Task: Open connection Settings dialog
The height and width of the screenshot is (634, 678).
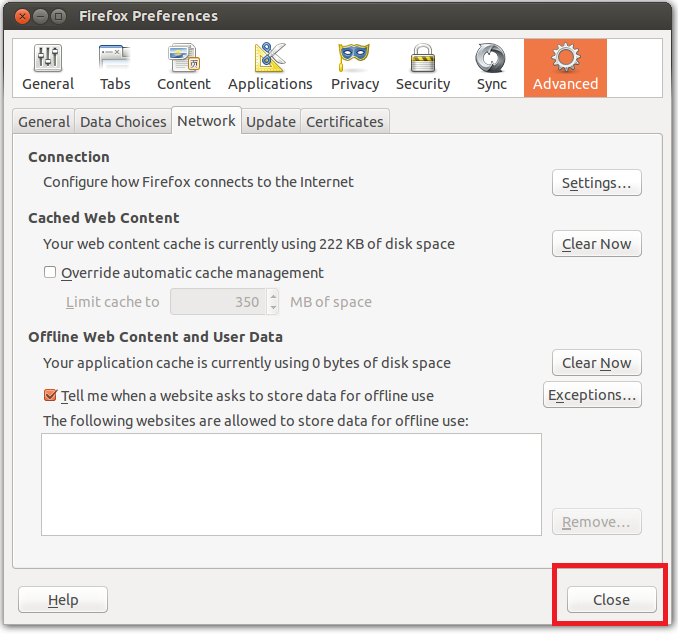Action: coord(596,183)
